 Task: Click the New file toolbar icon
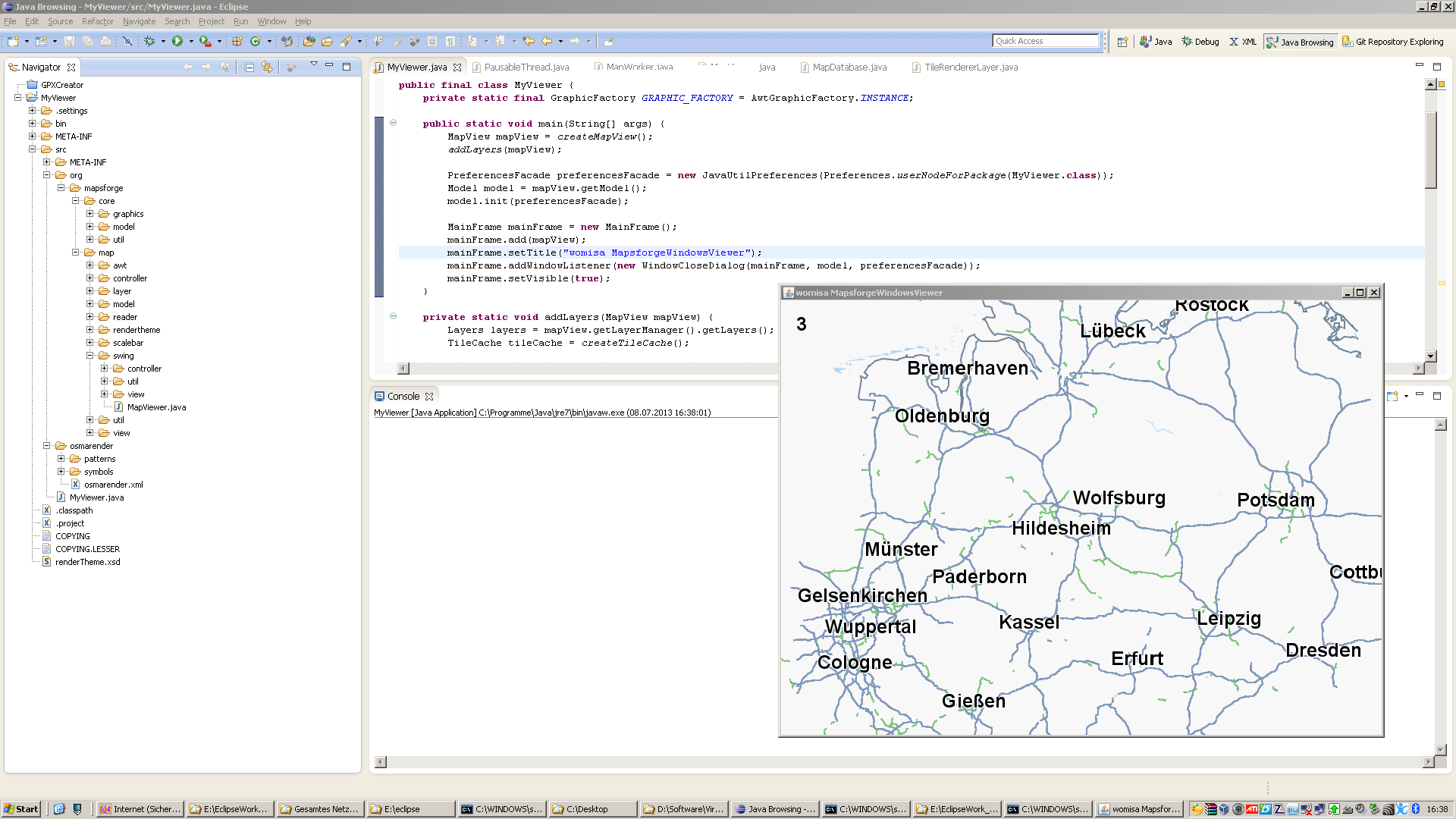[x=13, y=41]
